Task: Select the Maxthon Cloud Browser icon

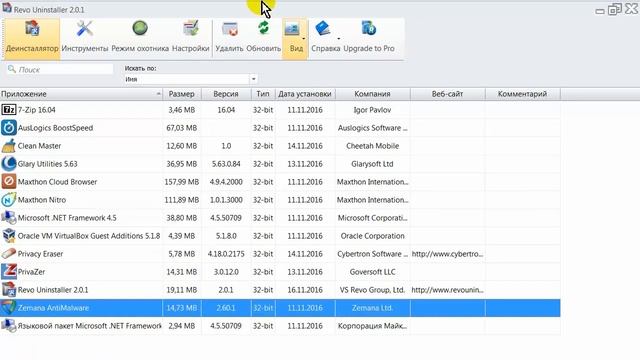Action: [9, 182]
